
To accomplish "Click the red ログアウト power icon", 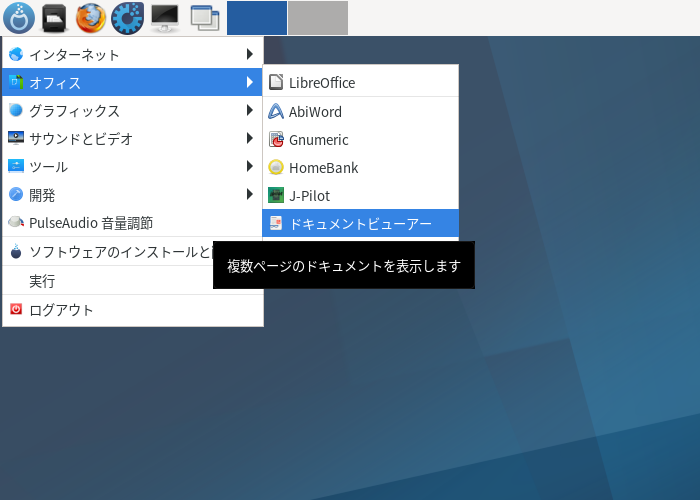I will [x=16, y=309].
